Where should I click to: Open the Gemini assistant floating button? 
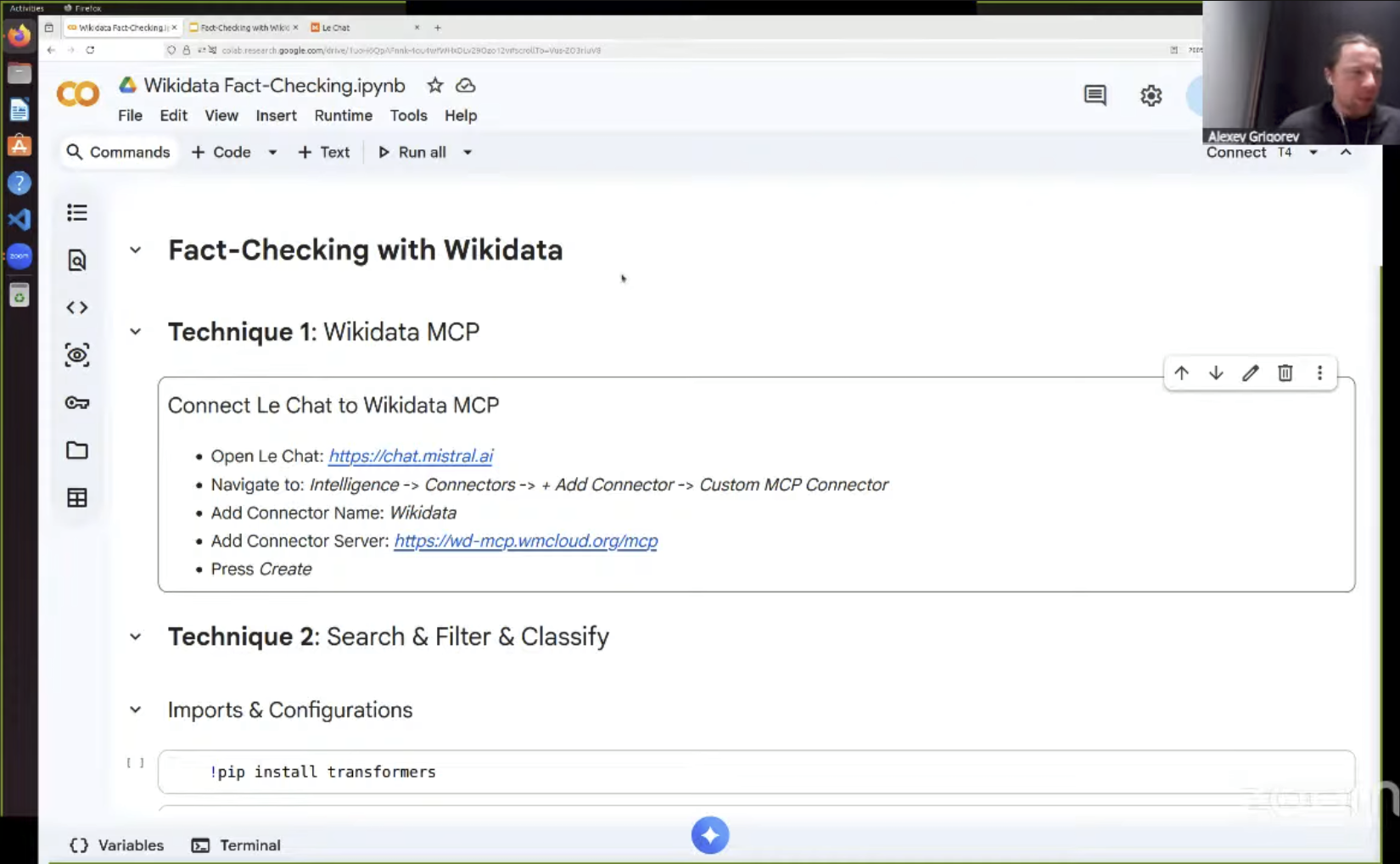click(x=709, y=835)
